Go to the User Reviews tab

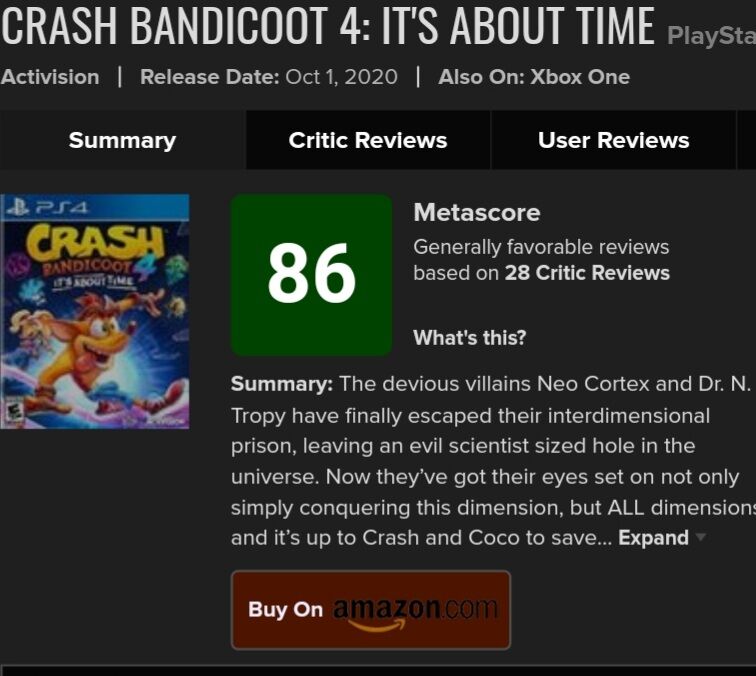tap(613, 141)
